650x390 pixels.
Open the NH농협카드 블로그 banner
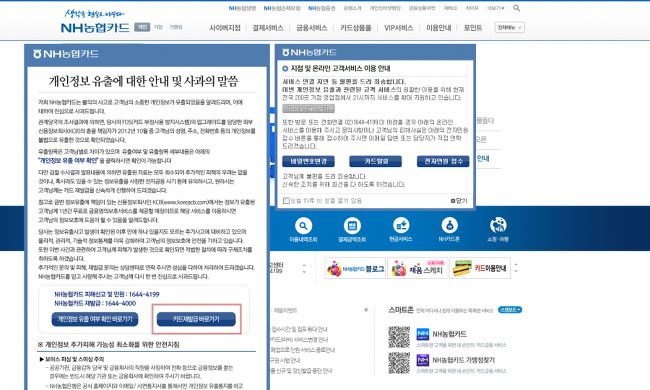pyautogui.click(x=355, y=268)
